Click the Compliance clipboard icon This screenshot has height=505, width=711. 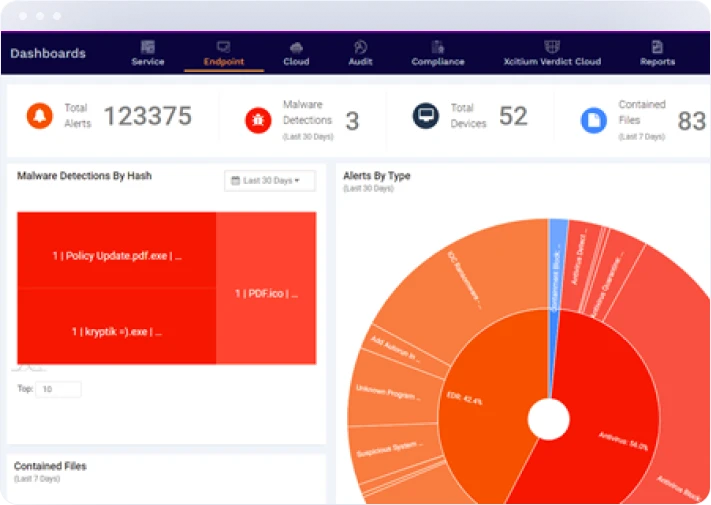coord(438,47)
